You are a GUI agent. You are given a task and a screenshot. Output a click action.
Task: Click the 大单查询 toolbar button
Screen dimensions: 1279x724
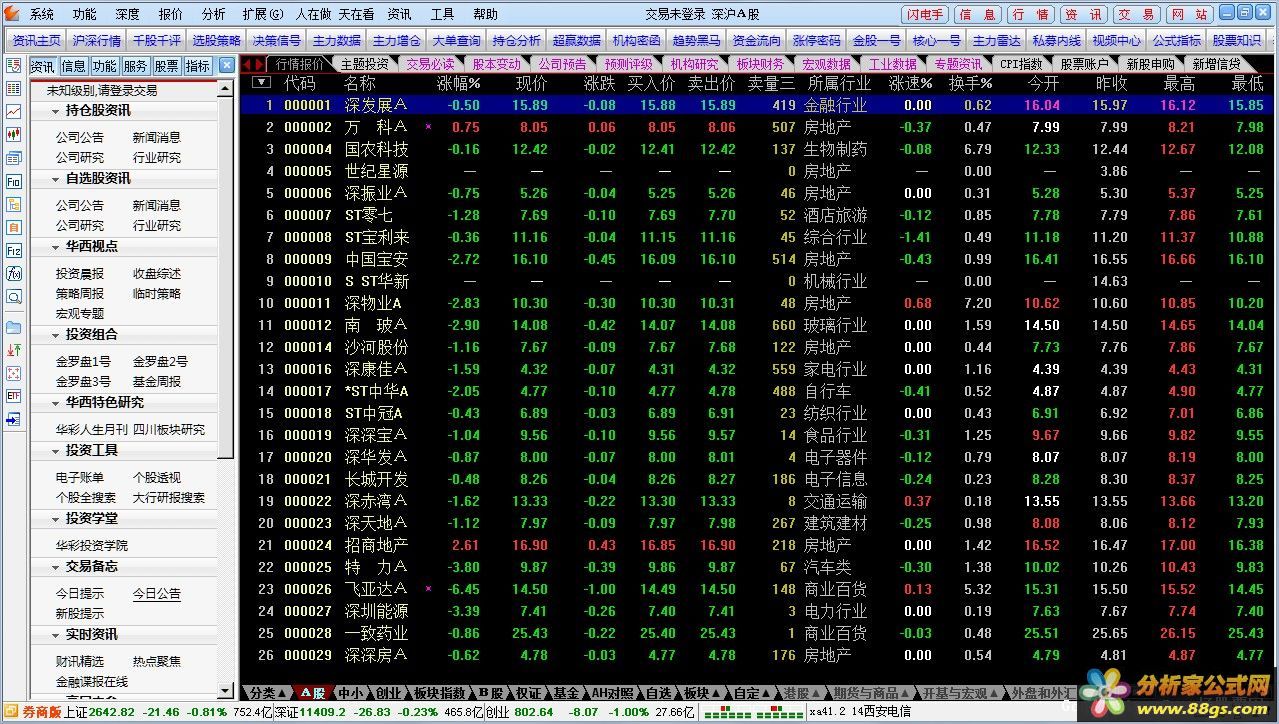(456, 41)
